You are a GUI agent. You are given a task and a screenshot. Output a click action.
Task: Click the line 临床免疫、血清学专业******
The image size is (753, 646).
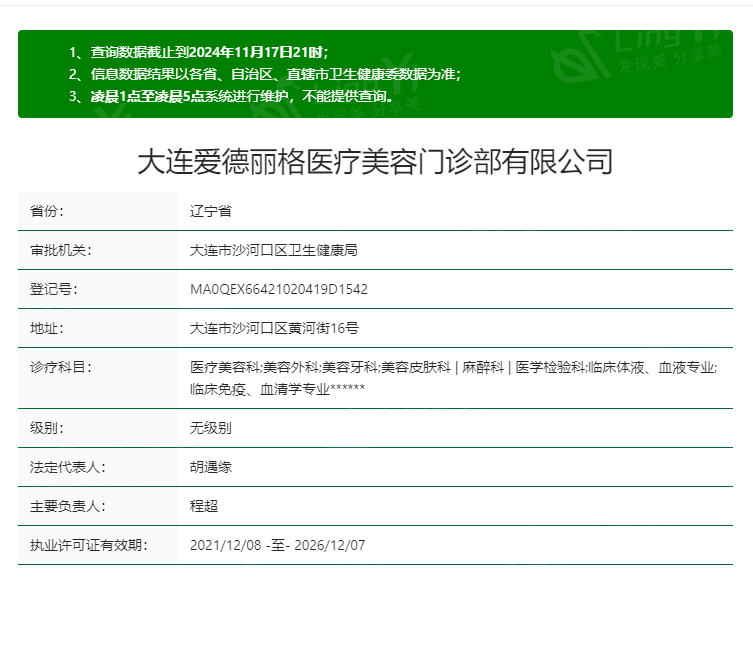pos(277,389)
